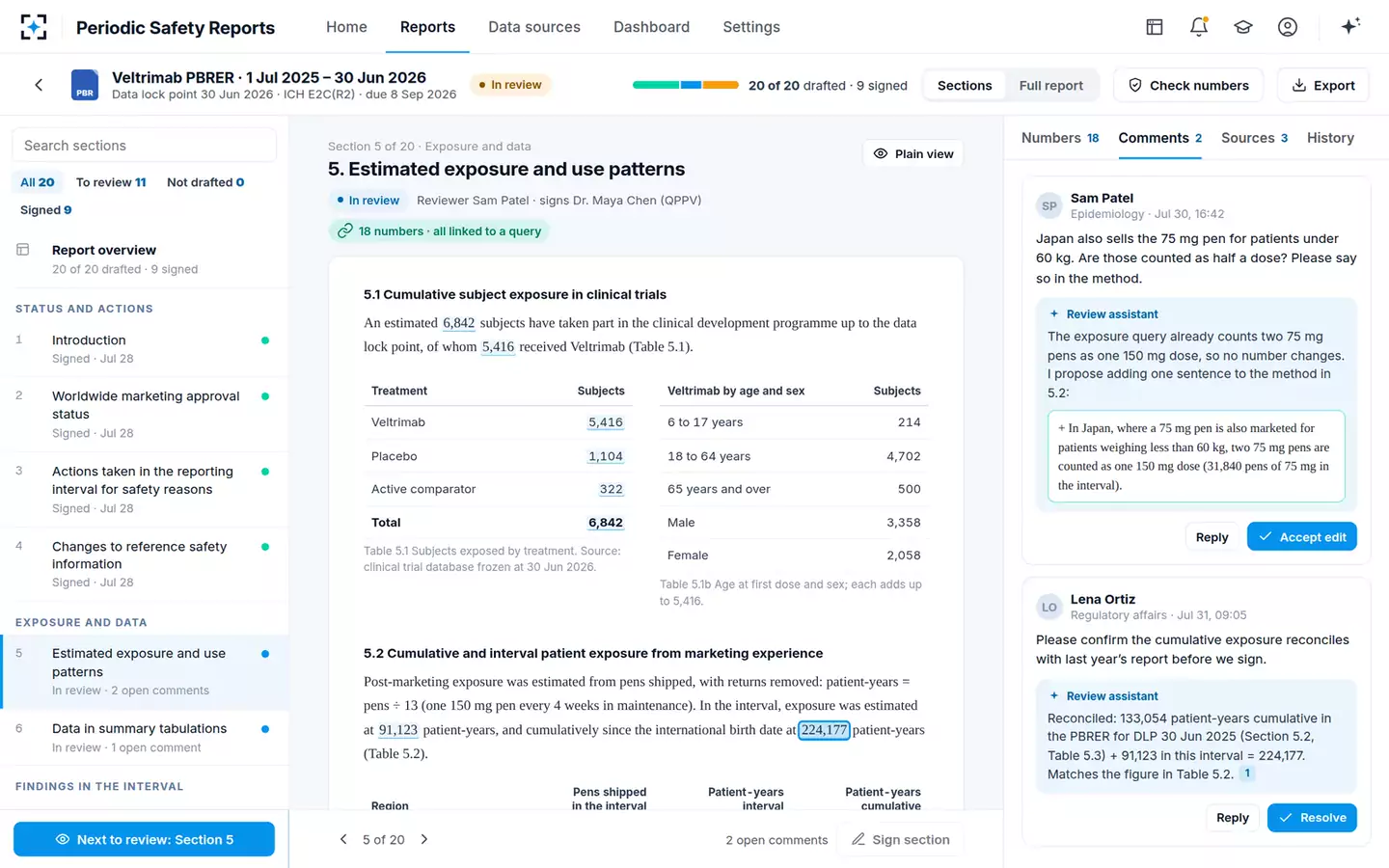The width and height of the screenshot is (1389, 868).
Task: Filter sections by To review 11
Action: [111, 182]
